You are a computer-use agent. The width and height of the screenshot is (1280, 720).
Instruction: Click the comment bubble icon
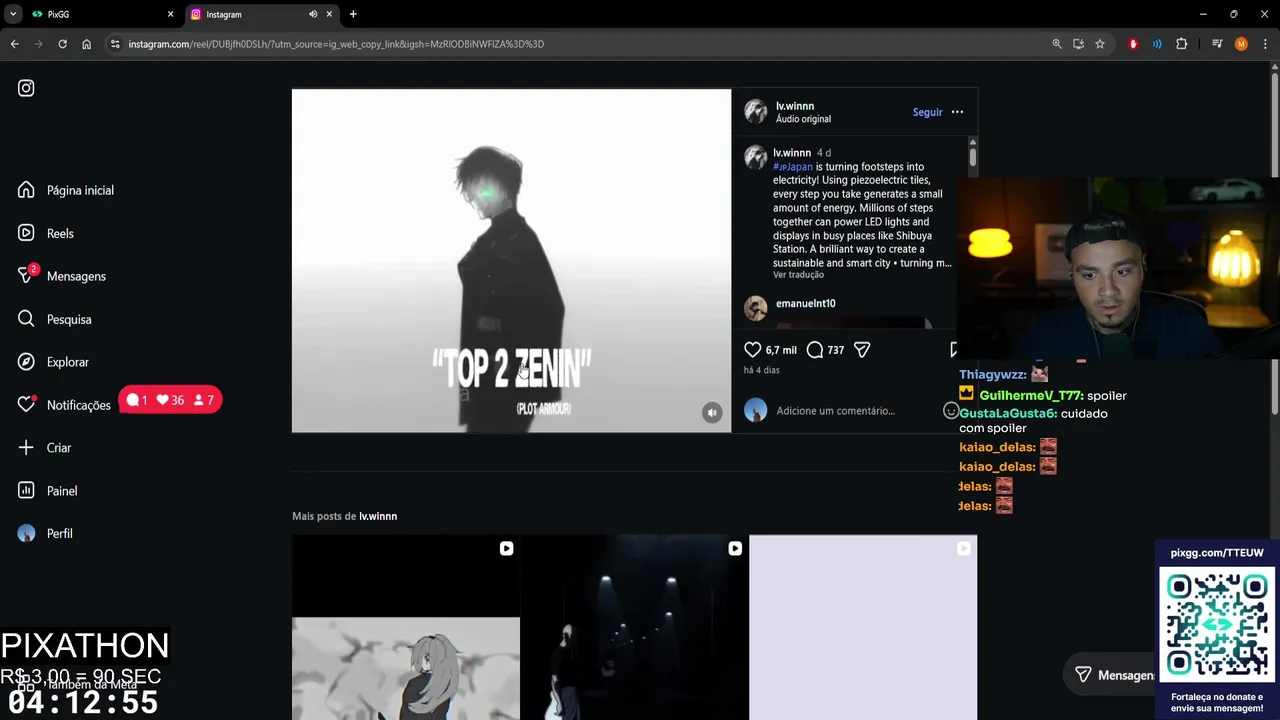(x=815, y=350)
